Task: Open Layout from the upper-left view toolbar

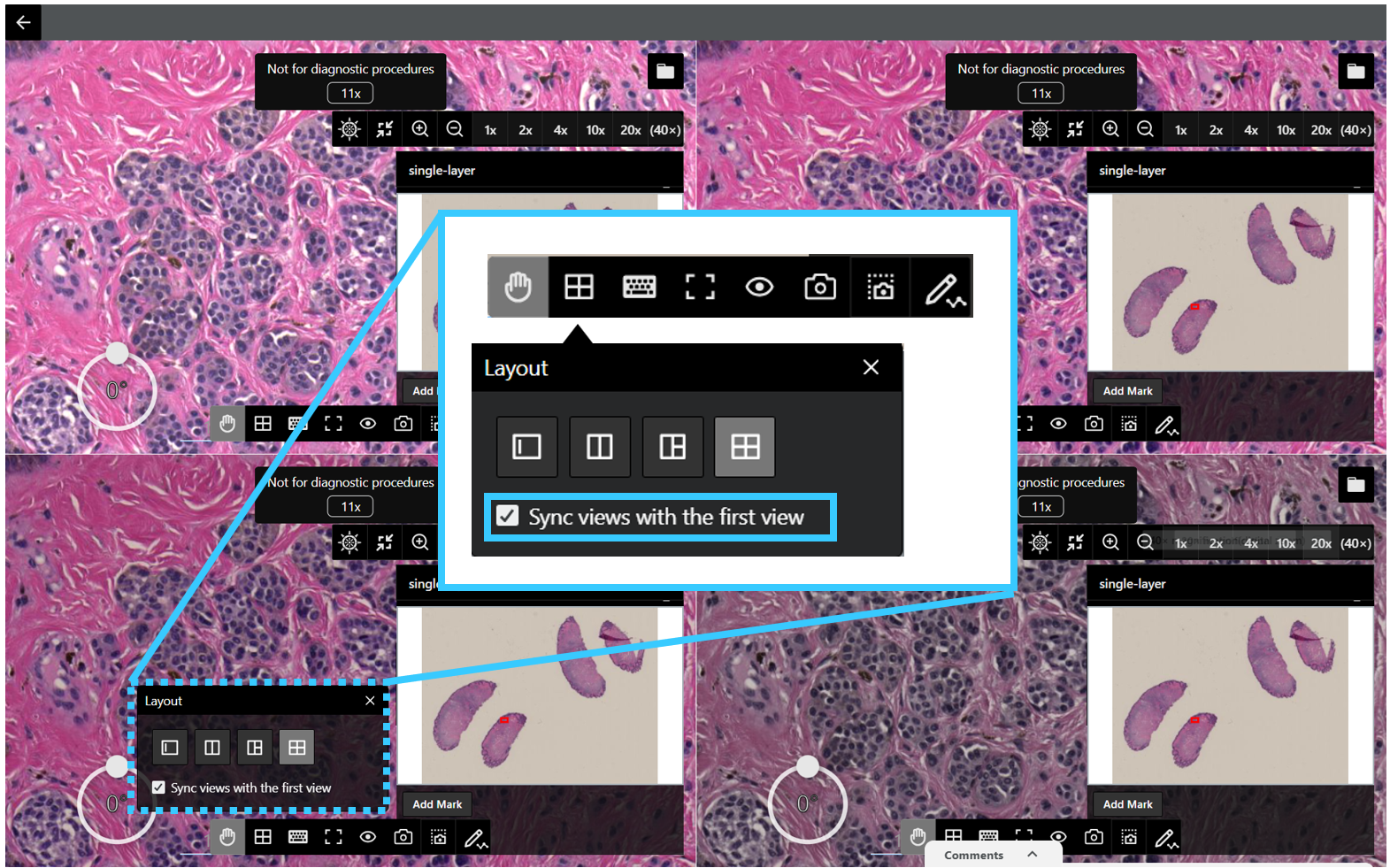Action: (263, 424)
